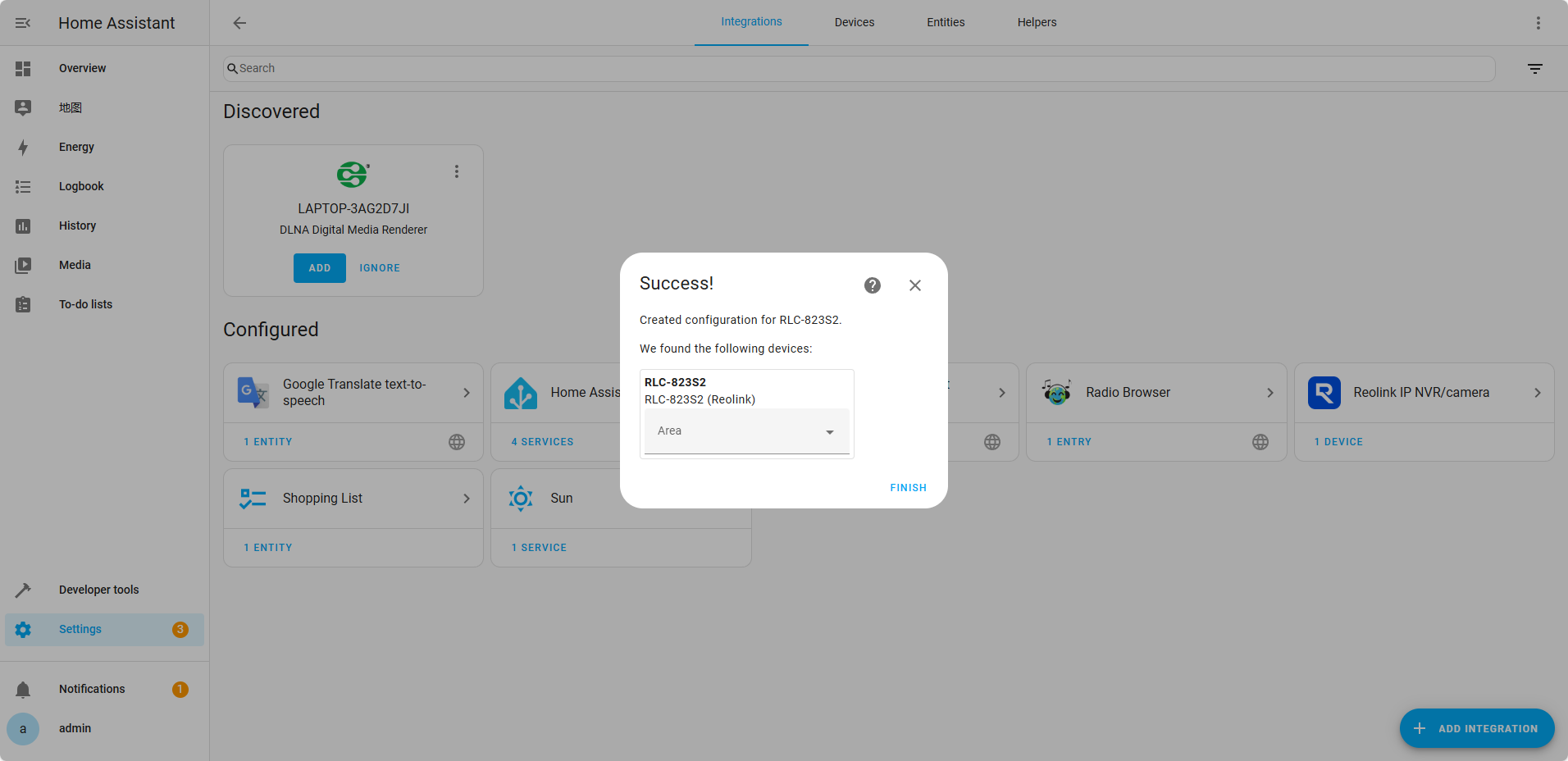Expand Shopping List chevron
The width and height of the screenshot is (1568, 761).
click(467, 499)
